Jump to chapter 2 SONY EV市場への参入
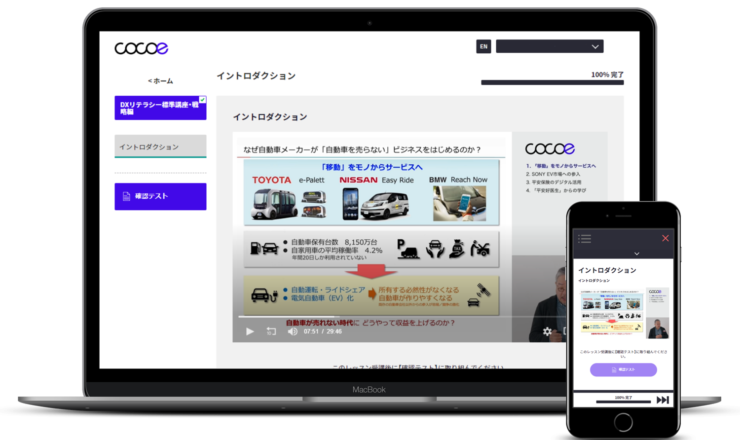Image resolution: width=740 pixels, height=440 pixels. tap(553, 174)
